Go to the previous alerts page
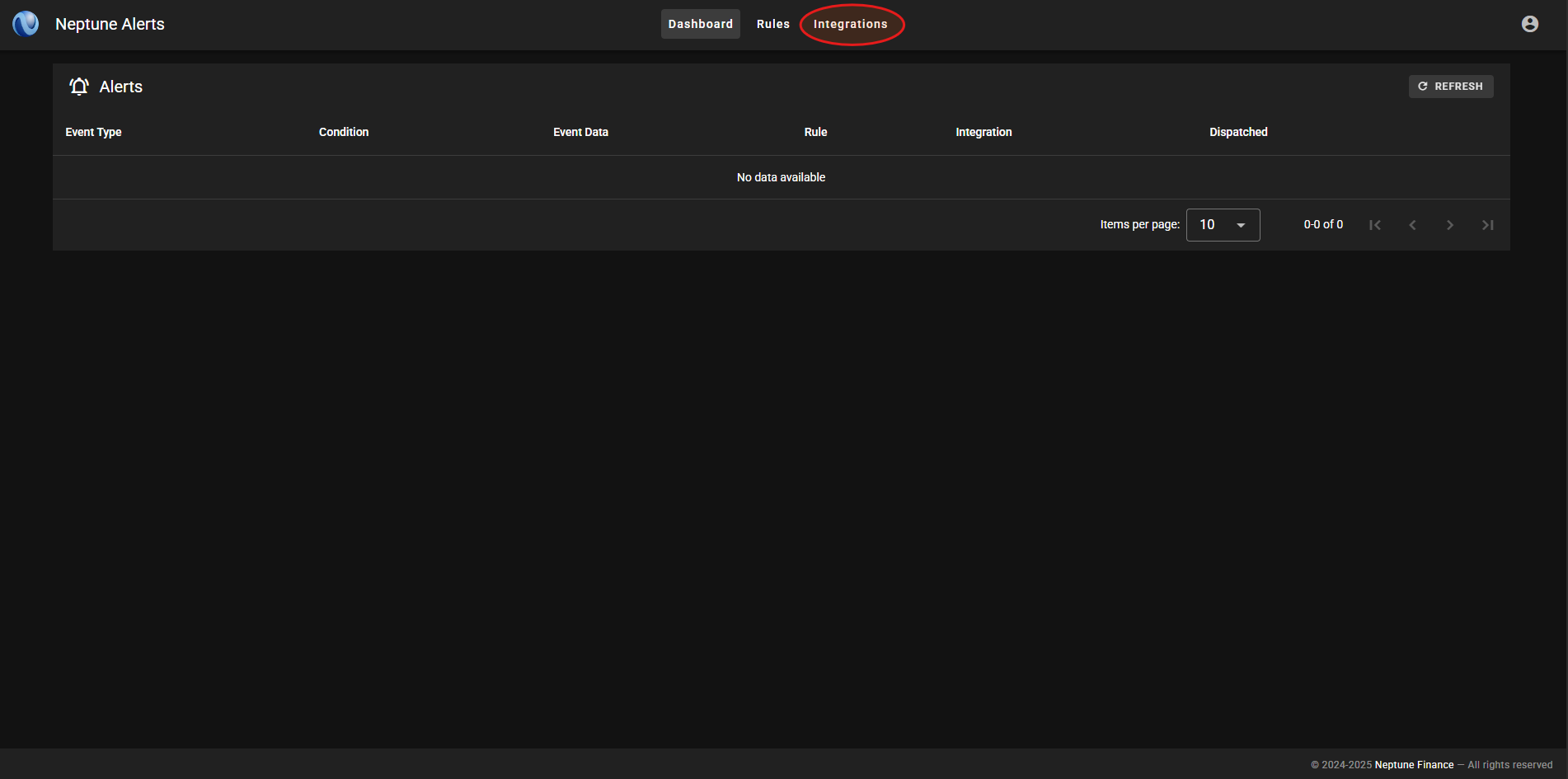1568x779 pixels. 1412,225
